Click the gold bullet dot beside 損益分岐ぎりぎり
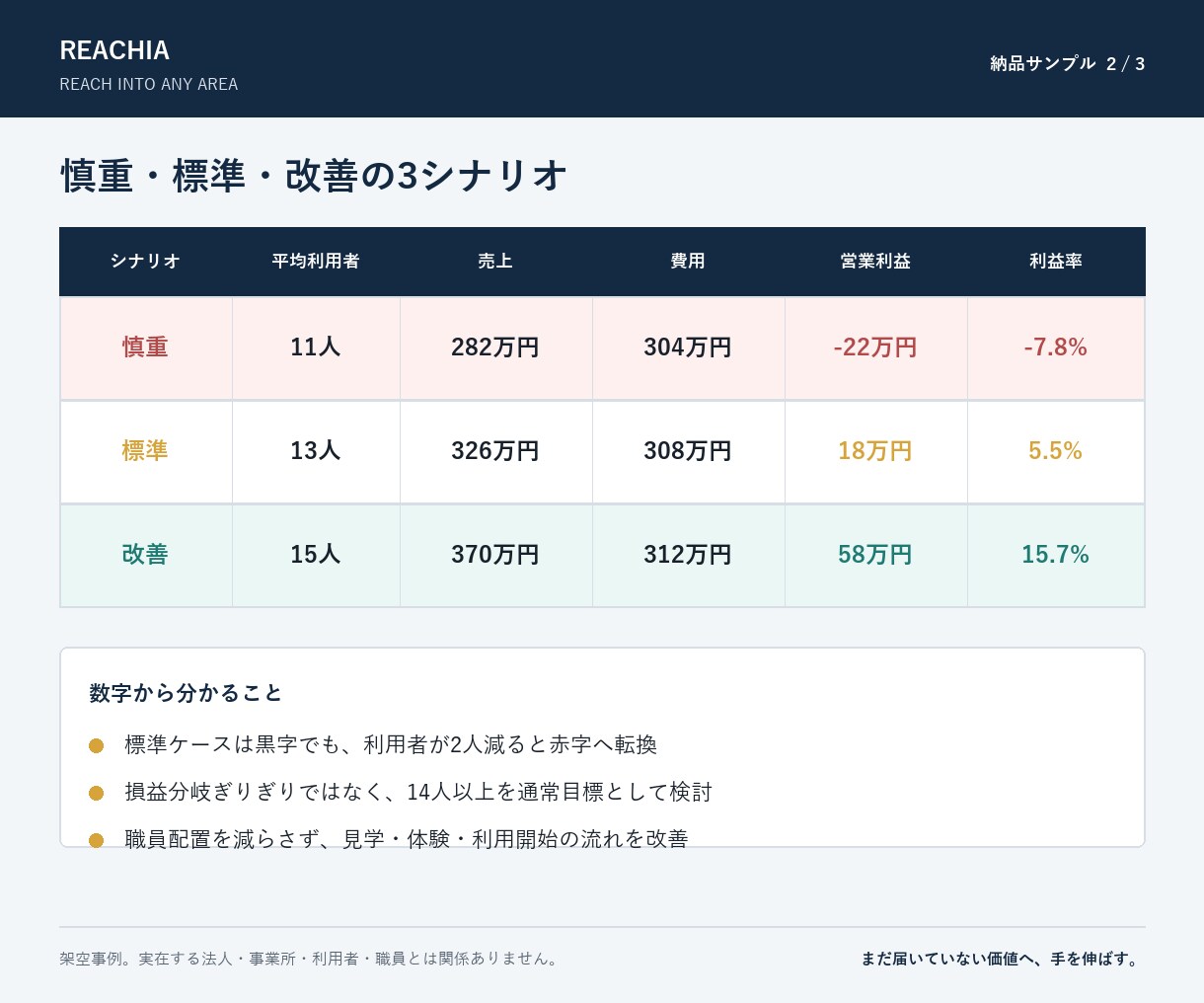This screenshot has height=1003, width=1204. tap(96, 793)
